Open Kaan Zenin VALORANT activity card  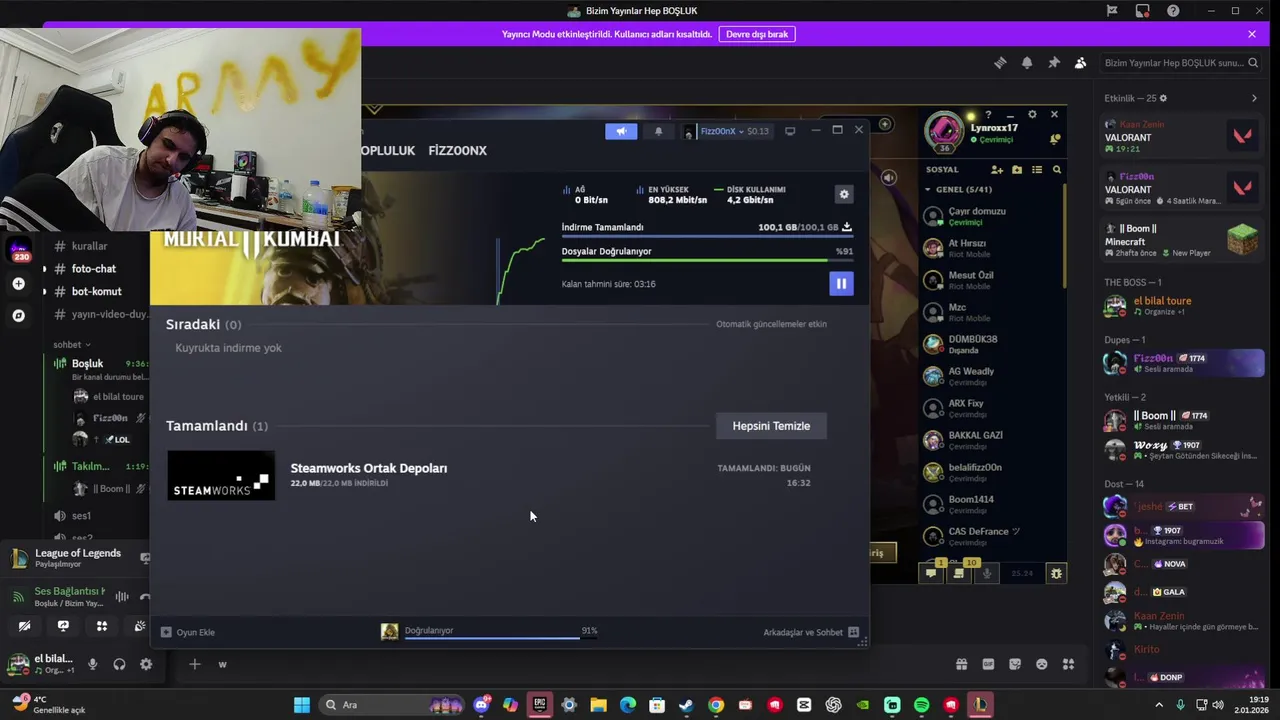(x=1182, y=135)
